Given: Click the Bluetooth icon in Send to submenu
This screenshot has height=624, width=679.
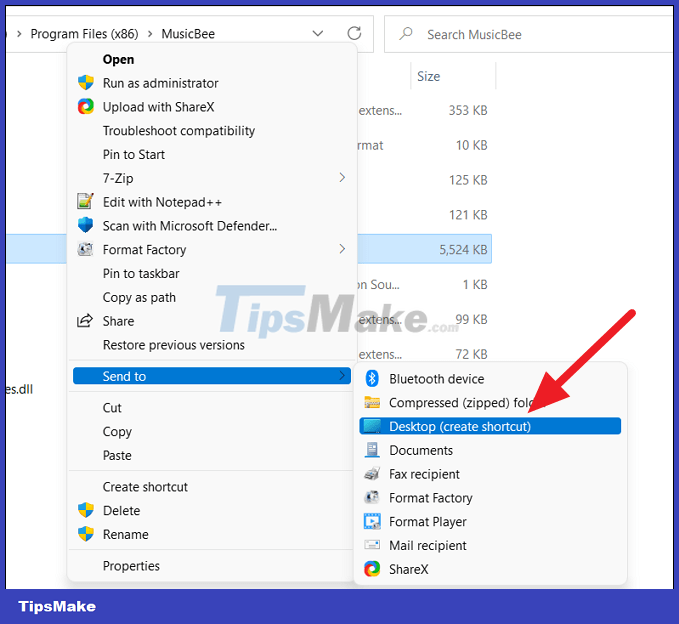Looking at the screenshot, I should click(x=372, y=378).
